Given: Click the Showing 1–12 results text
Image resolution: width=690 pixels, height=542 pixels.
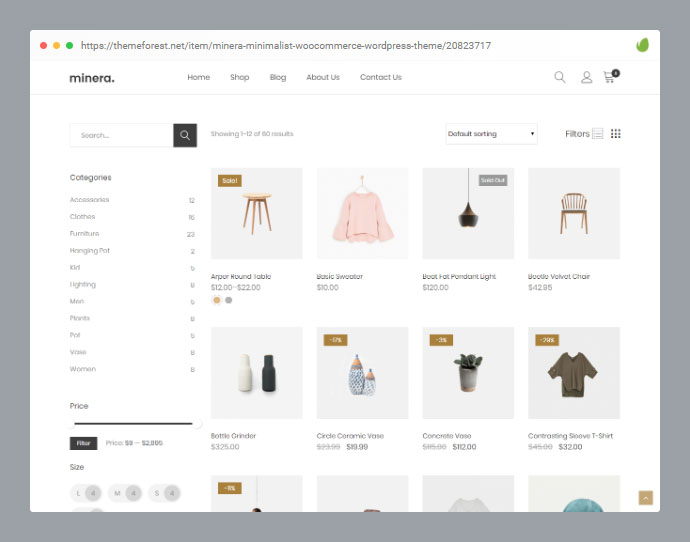Looking at the screenshot, I should click(252, 134).
